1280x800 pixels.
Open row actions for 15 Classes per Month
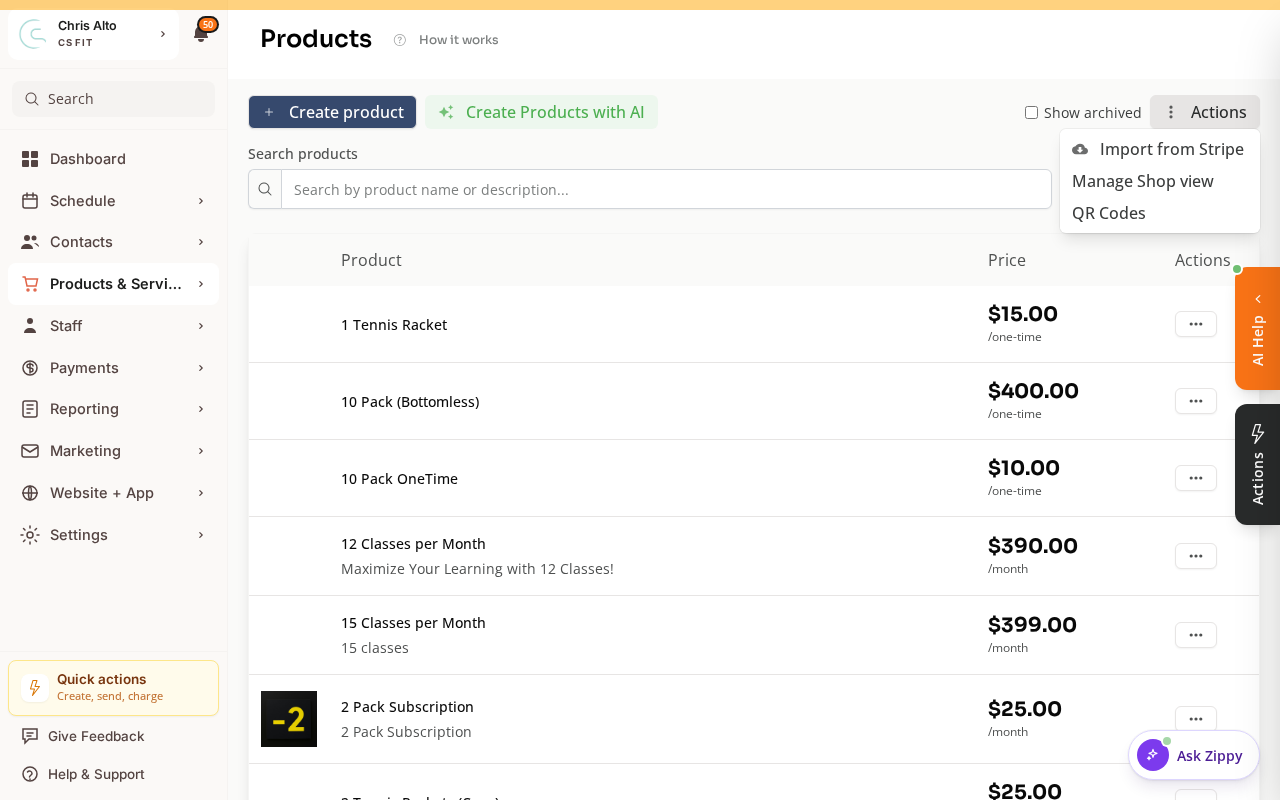(x=1196, y=635)
